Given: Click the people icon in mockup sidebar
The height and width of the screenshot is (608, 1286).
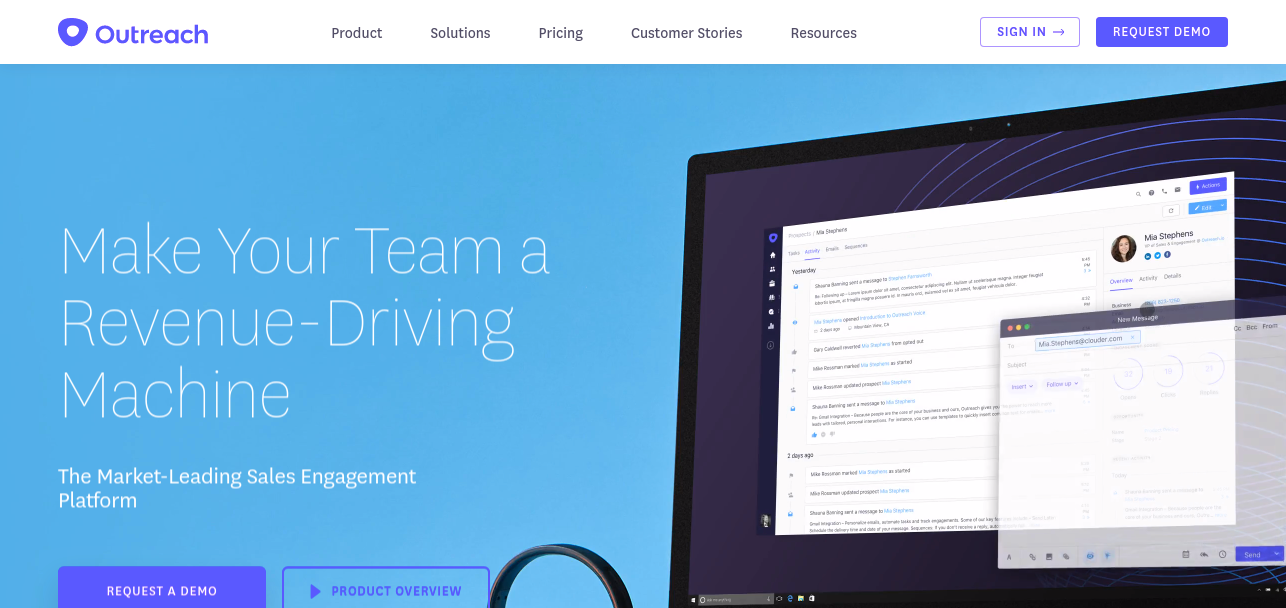Looking at the screenshot, I should click(773, 269).
